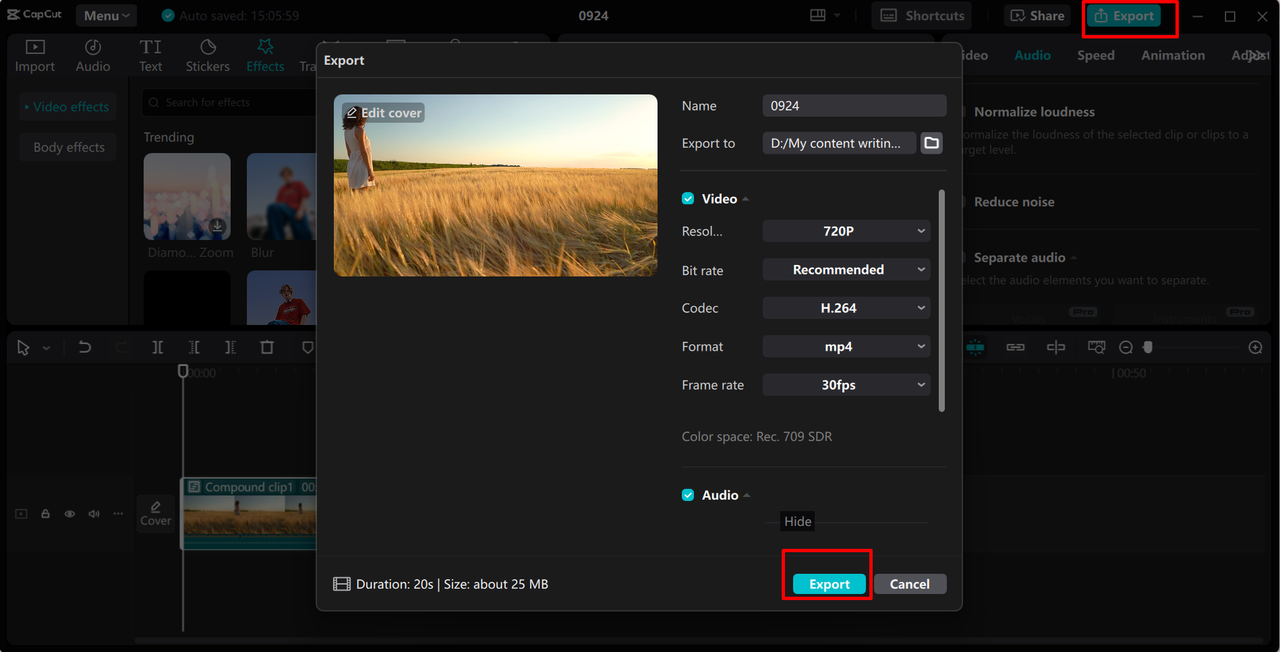
Task: Switch to the Import tab
Action: [35, 56]
